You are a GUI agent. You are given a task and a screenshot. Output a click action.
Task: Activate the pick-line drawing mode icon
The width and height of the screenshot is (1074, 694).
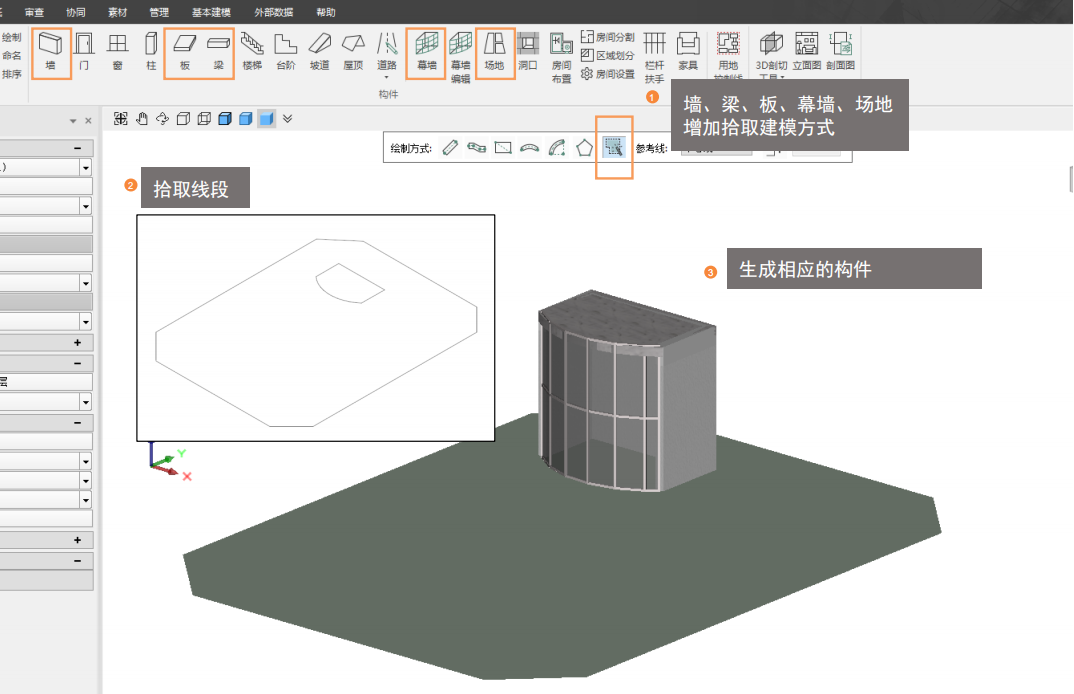(x=614, y=148)
